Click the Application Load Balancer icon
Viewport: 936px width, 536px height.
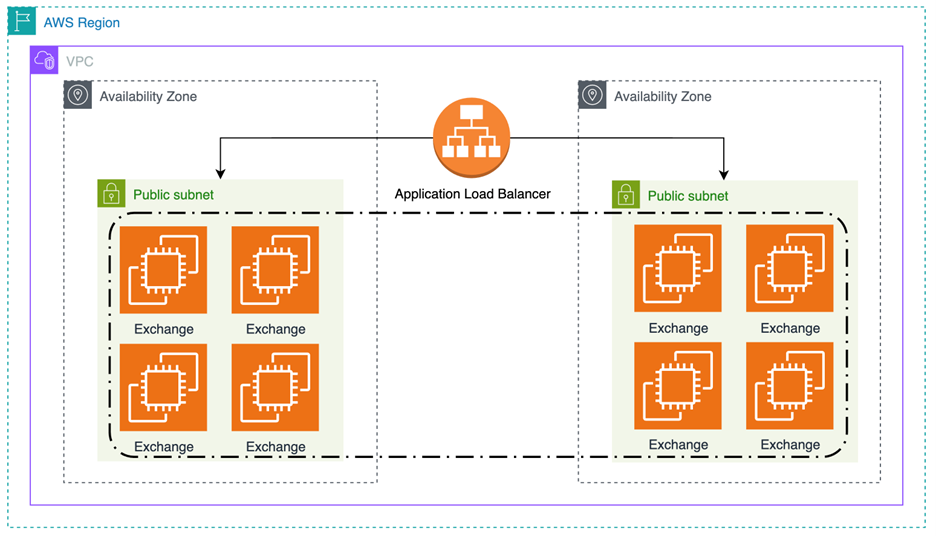[x=472, y=138]
